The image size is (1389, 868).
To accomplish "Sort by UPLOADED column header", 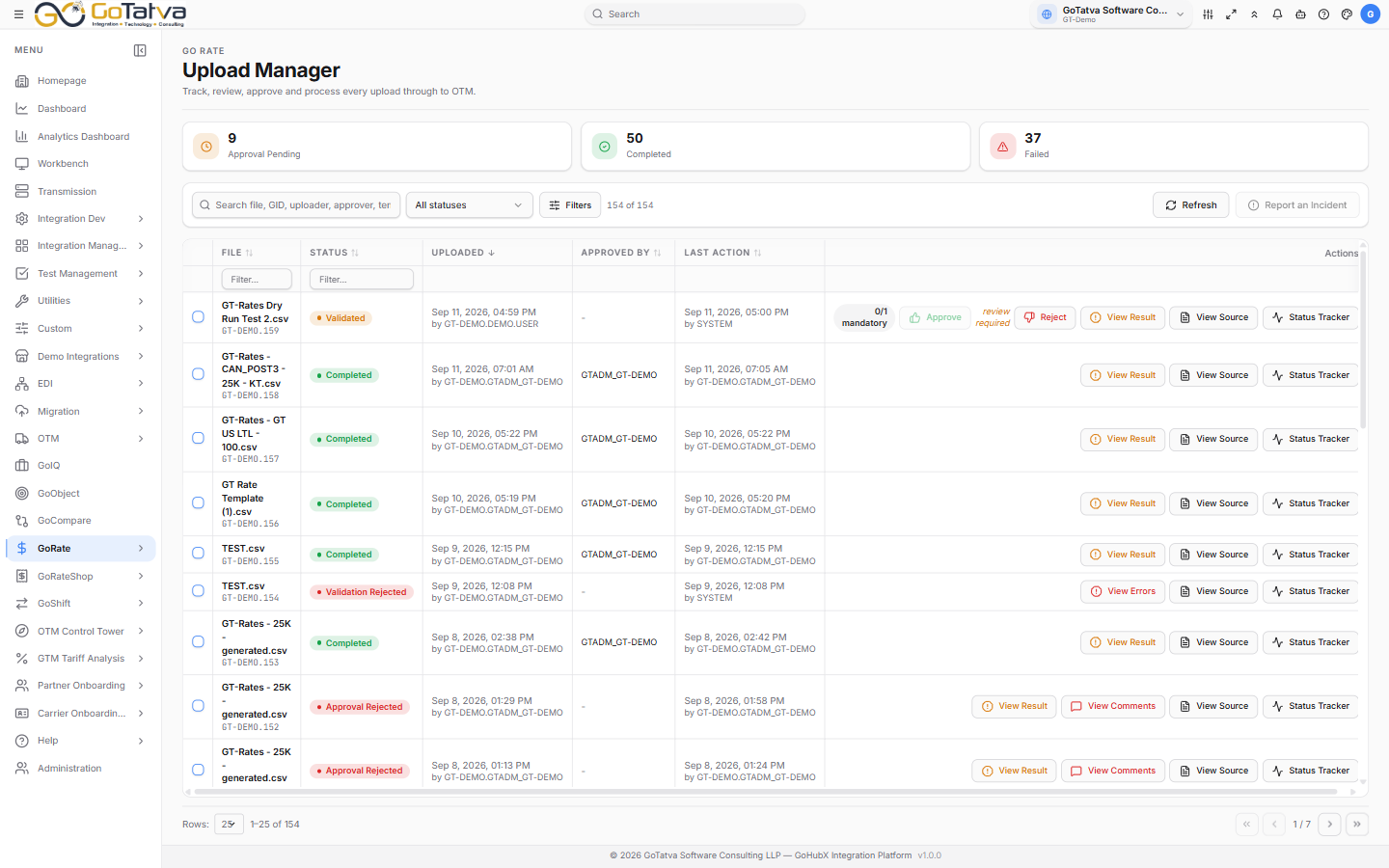I will (463, 253).
